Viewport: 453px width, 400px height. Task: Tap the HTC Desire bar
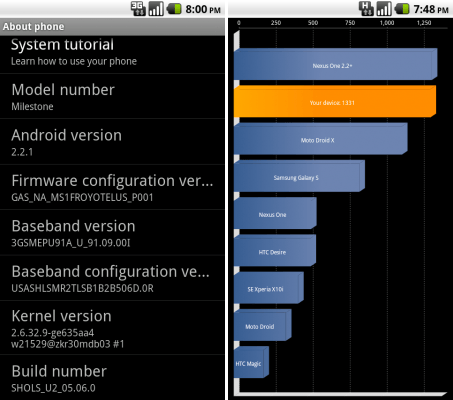(275, 251)
